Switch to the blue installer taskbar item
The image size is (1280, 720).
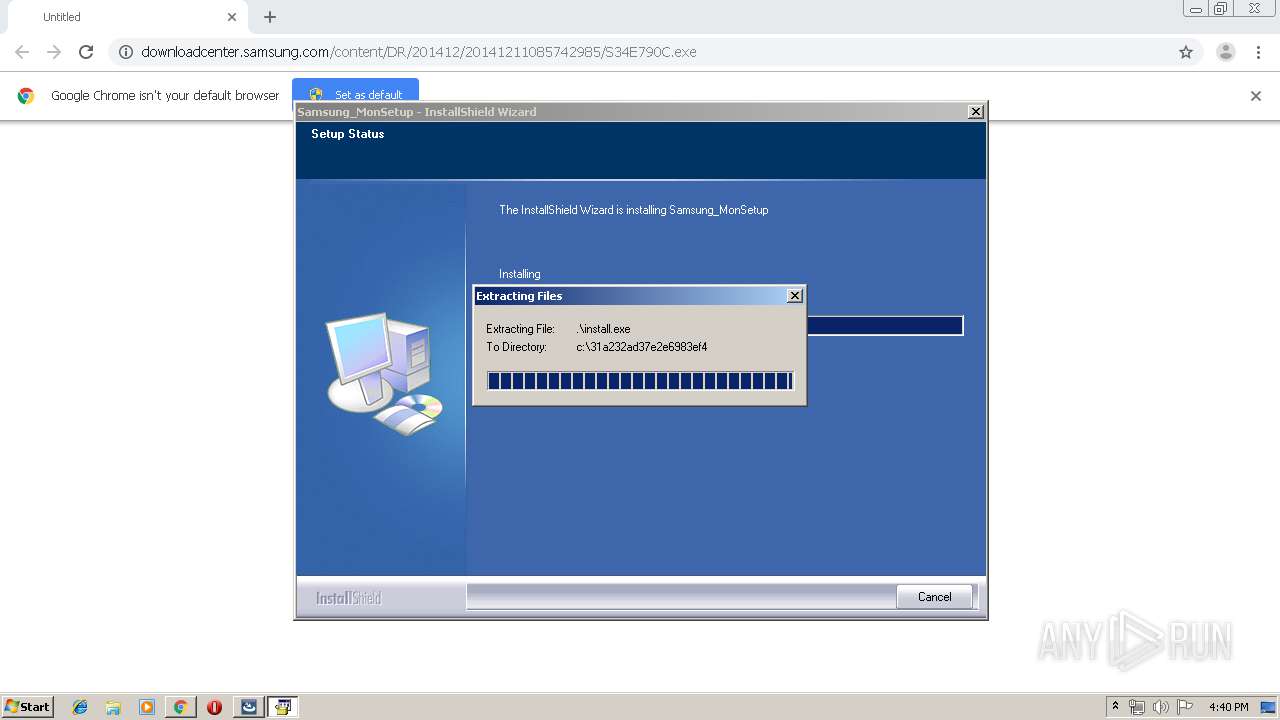(x=249, y=707)
